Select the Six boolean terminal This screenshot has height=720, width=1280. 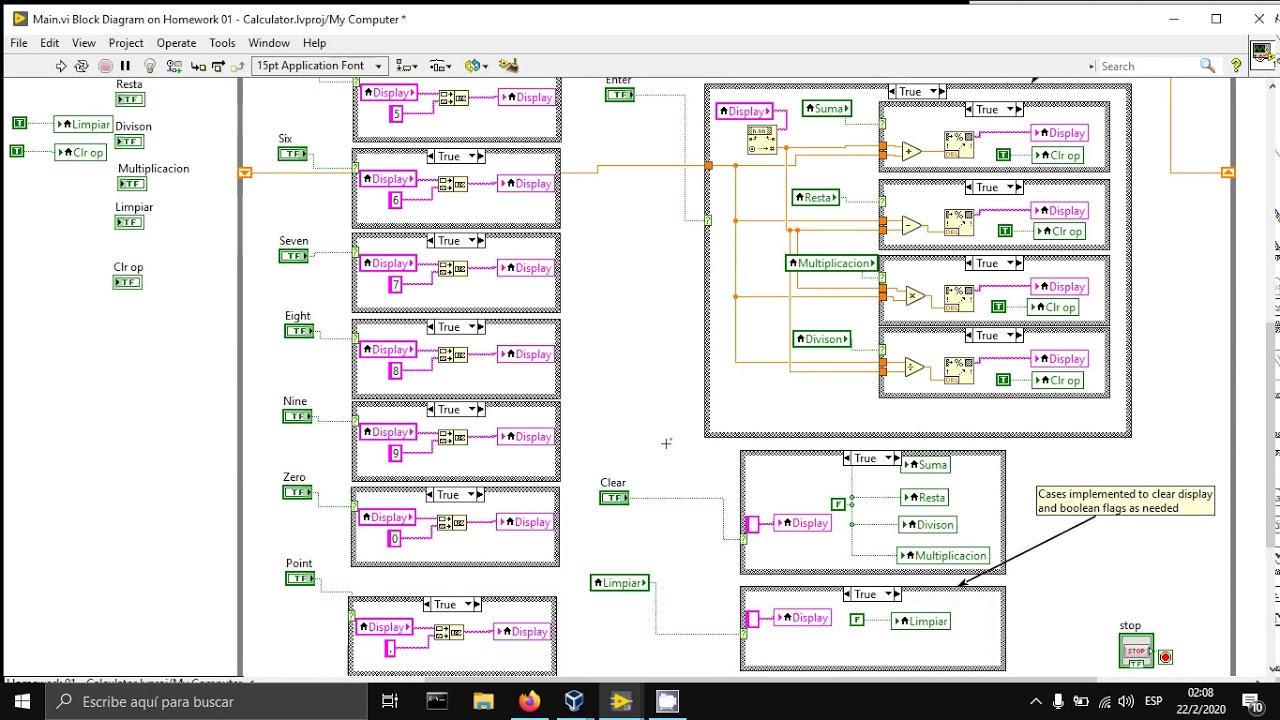click(293, 154)
